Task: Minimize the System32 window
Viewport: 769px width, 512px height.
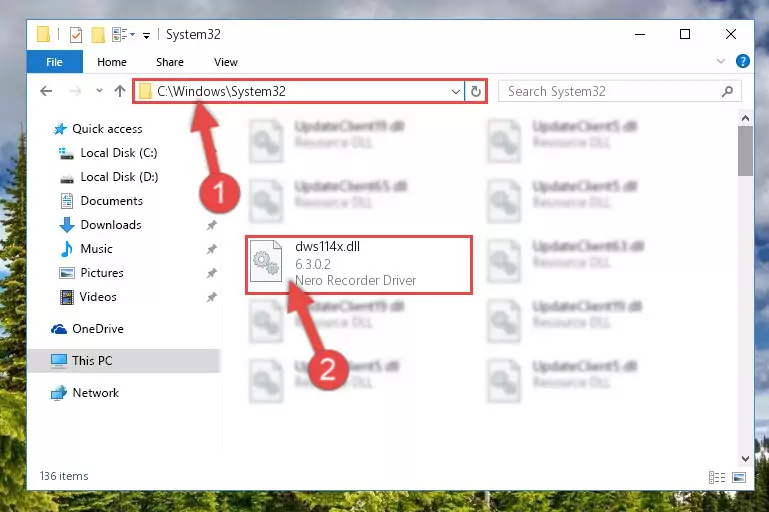Action: click(x=640, y=34)
